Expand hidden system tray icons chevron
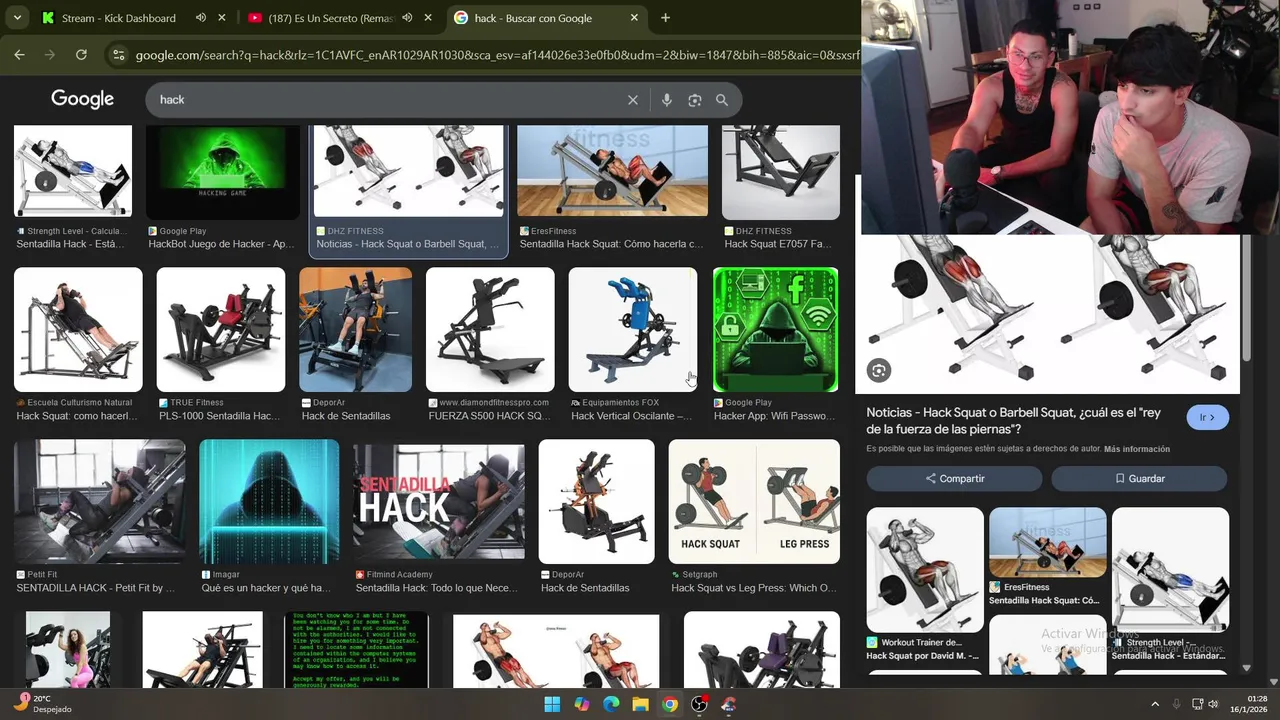The width and height of the screenshot is (1280, 720). [1155, 704]
